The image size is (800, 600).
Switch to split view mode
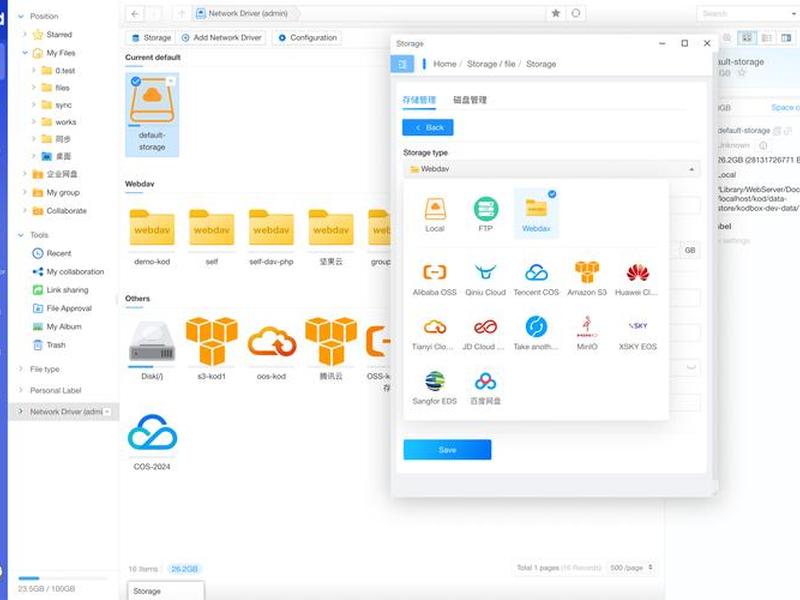786,38
